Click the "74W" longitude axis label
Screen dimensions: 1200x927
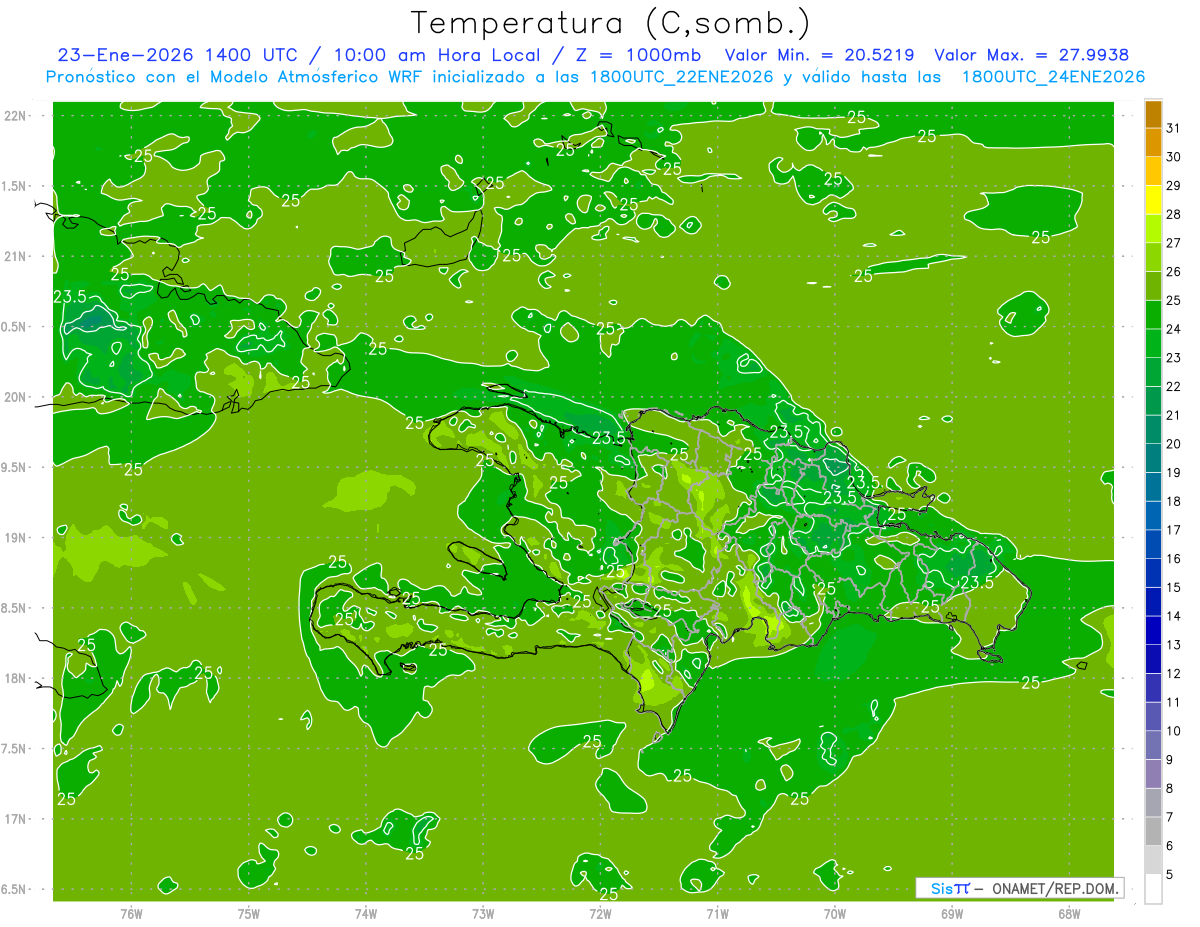(365, 913)
